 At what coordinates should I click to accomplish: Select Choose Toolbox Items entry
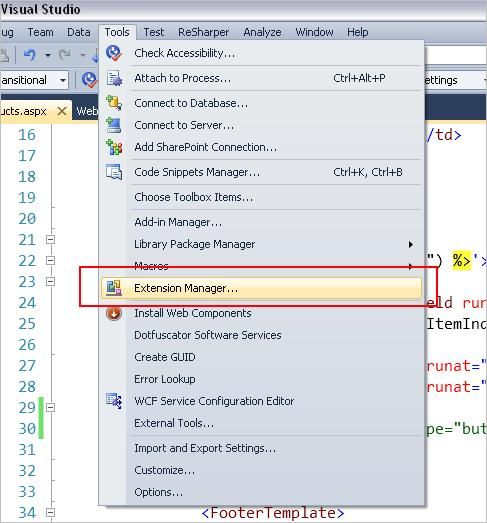coord(262,197)
